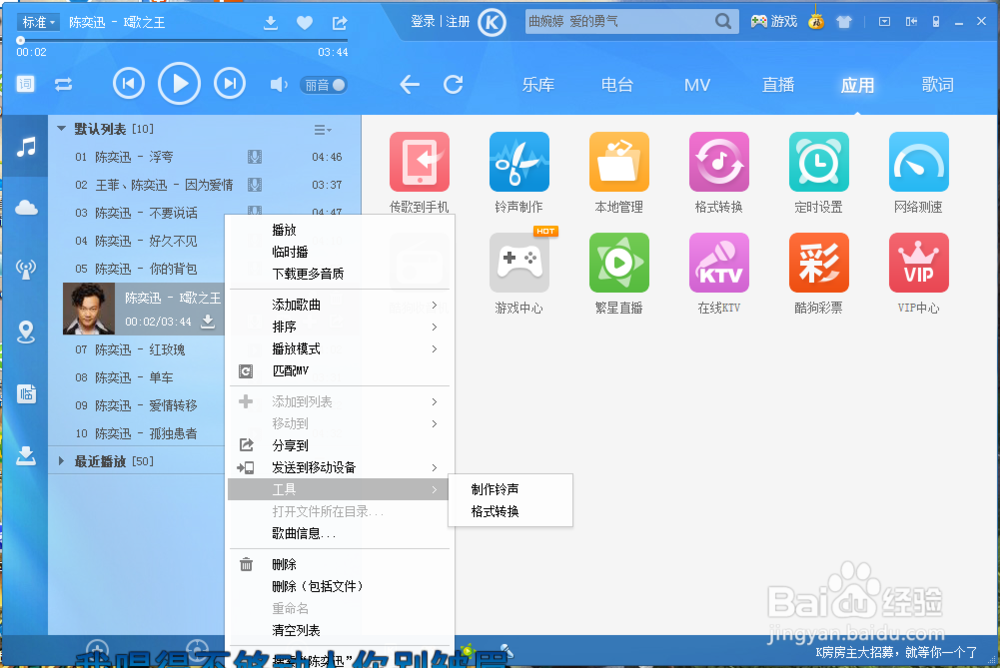
Task: Expand the 发送到移动设备 submenu
Action: (339, 468)
